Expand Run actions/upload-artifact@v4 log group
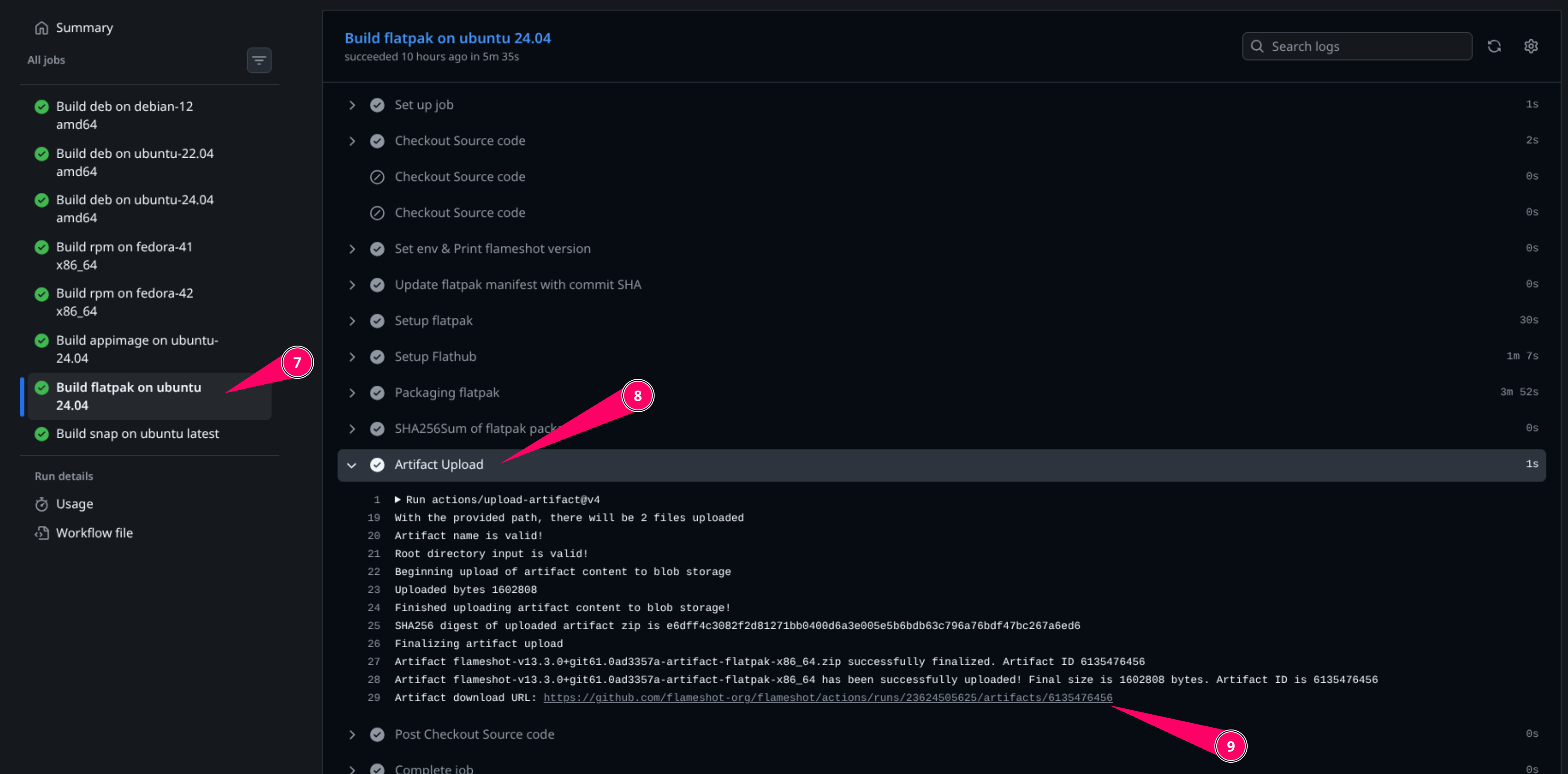Image resolution: width=1568 pixels, height=774 pixels. click(398, 500)
